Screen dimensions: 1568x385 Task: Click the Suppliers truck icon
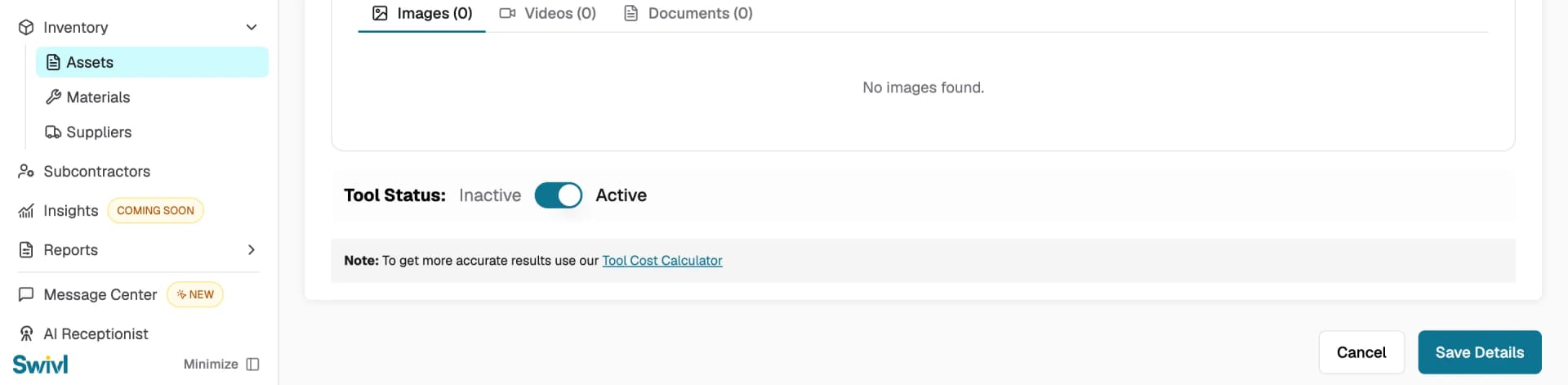[53, 132]
